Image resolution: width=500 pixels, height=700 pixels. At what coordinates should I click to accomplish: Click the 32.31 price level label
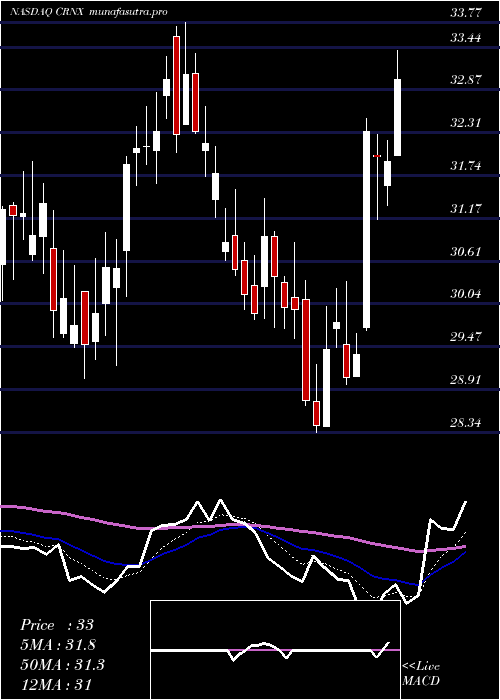click(x=466, y=122)
